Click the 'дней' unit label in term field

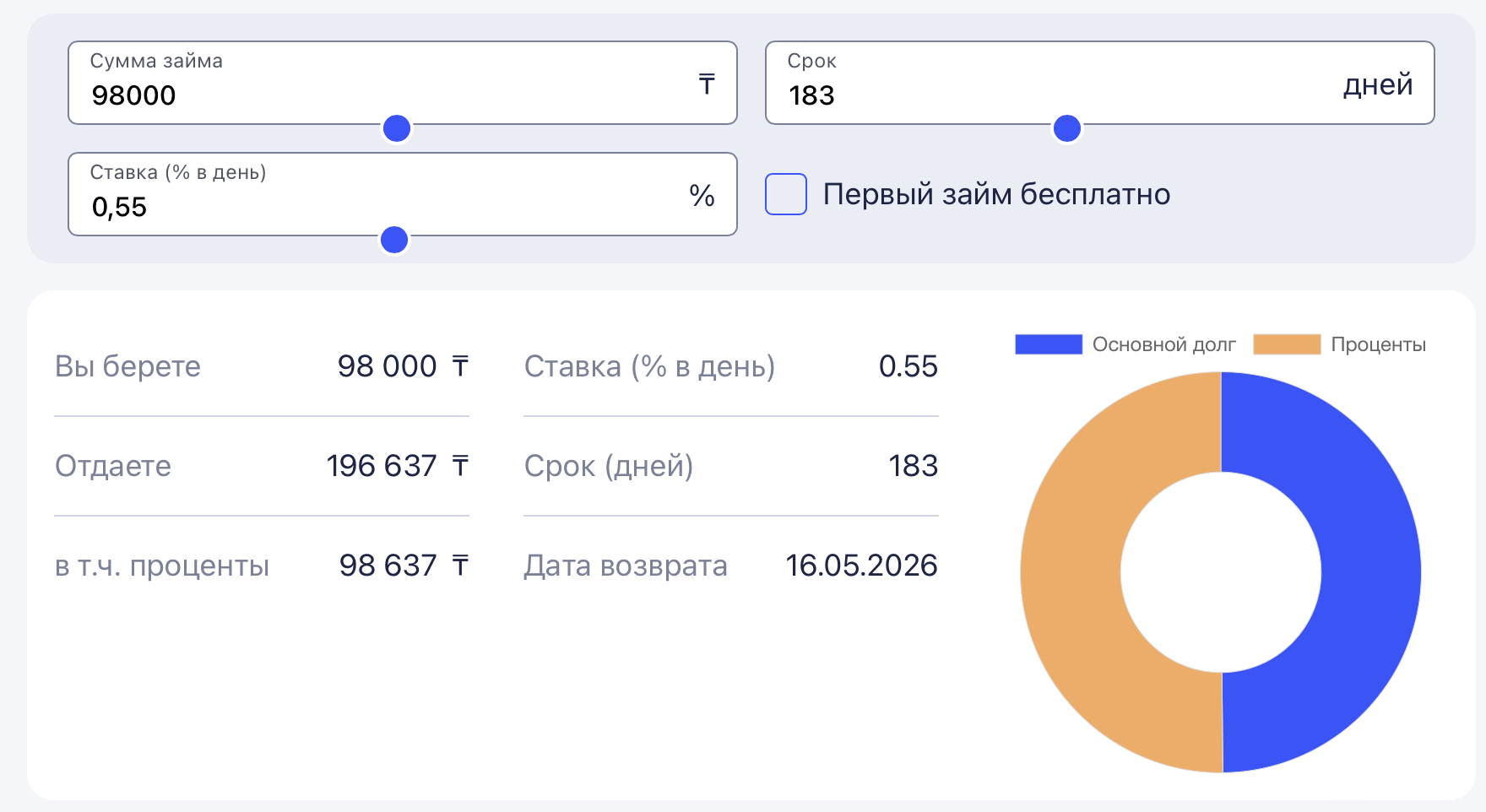point(1378,84)
